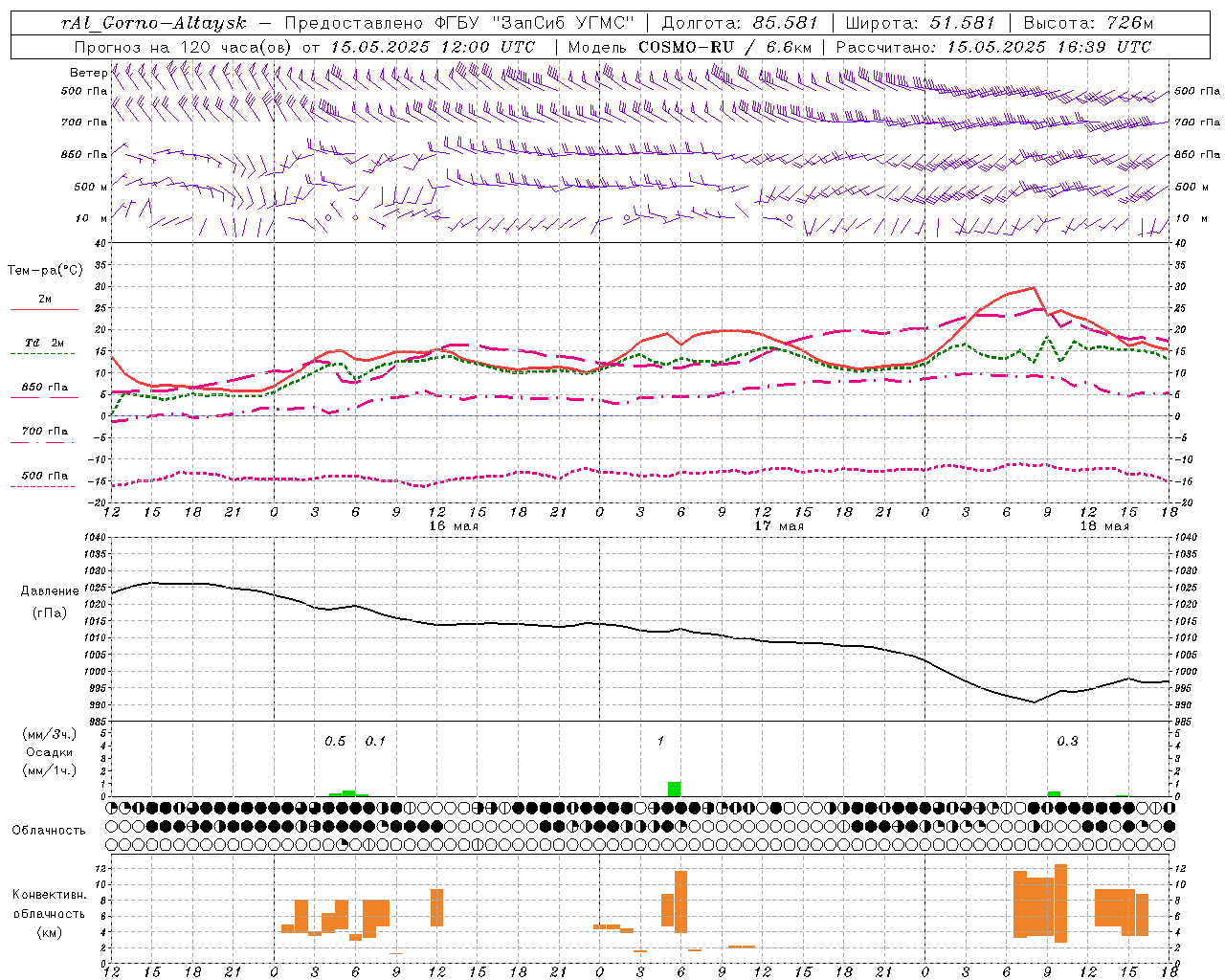Click the Ветер wind panel label
This screenshot has width=1225, height=980.
[88, 73]
